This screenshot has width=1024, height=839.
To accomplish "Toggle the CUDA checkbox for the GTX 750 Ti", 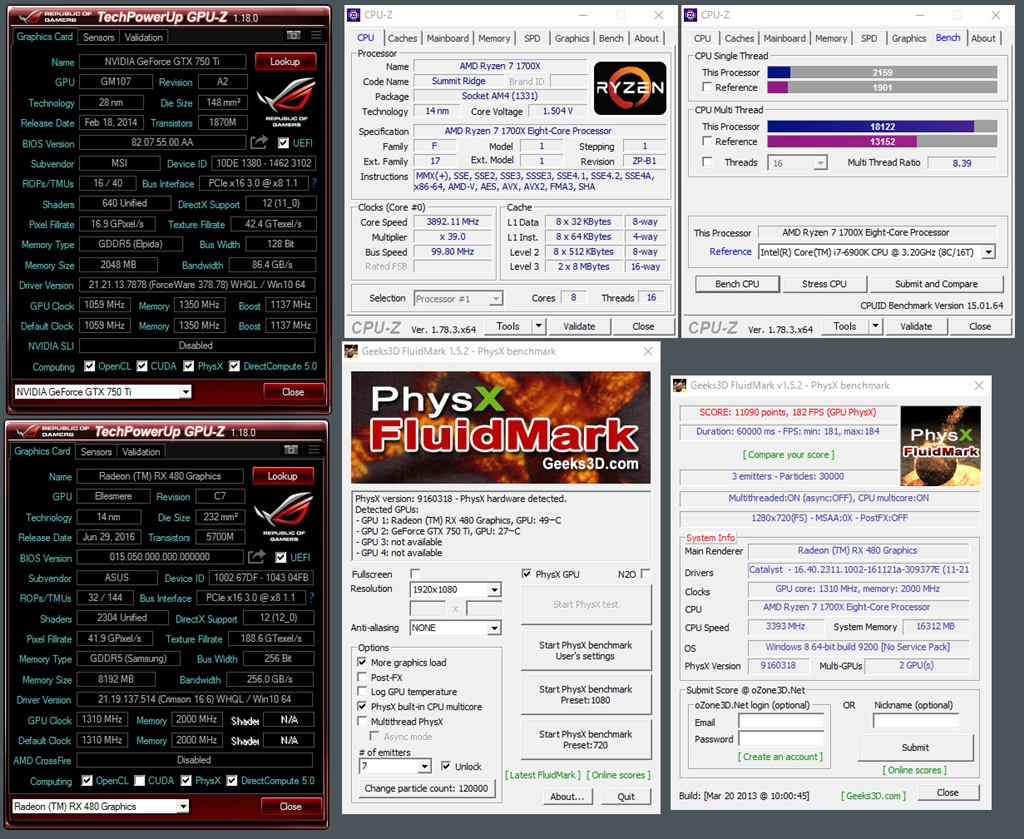I will point(140,366).
